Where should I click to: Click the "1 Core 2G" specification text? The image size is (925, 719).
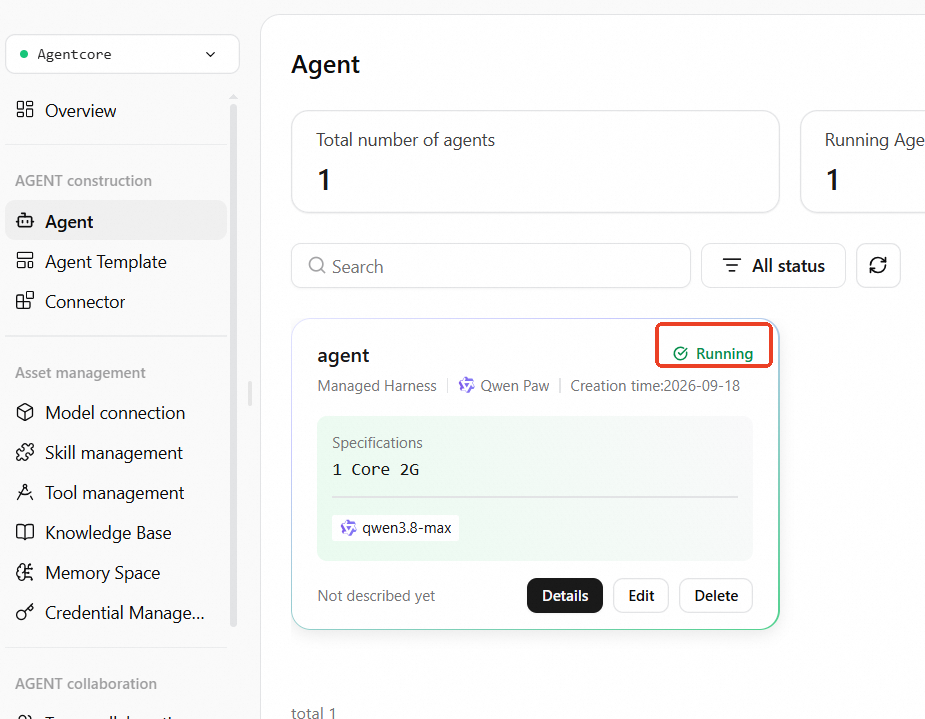tap(375, 470)
